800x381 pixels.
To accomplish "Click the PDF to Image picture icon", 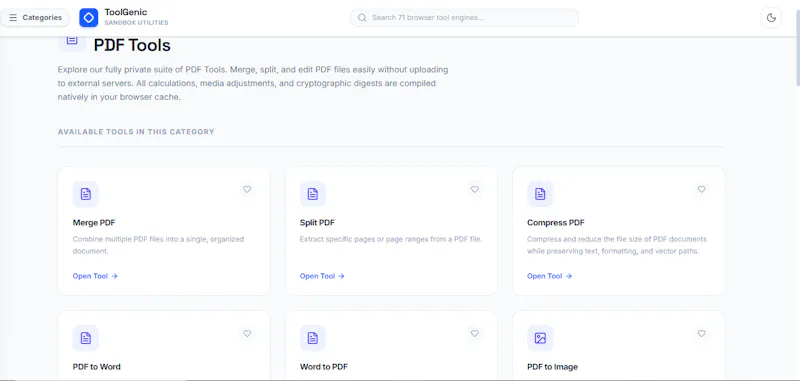I will [x=540, y=338].
